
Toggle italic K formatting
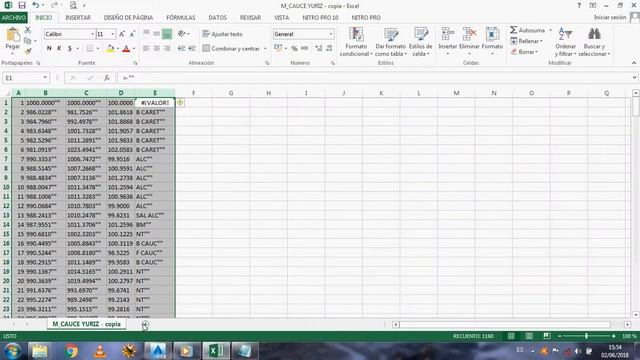[x=59, y=49]
